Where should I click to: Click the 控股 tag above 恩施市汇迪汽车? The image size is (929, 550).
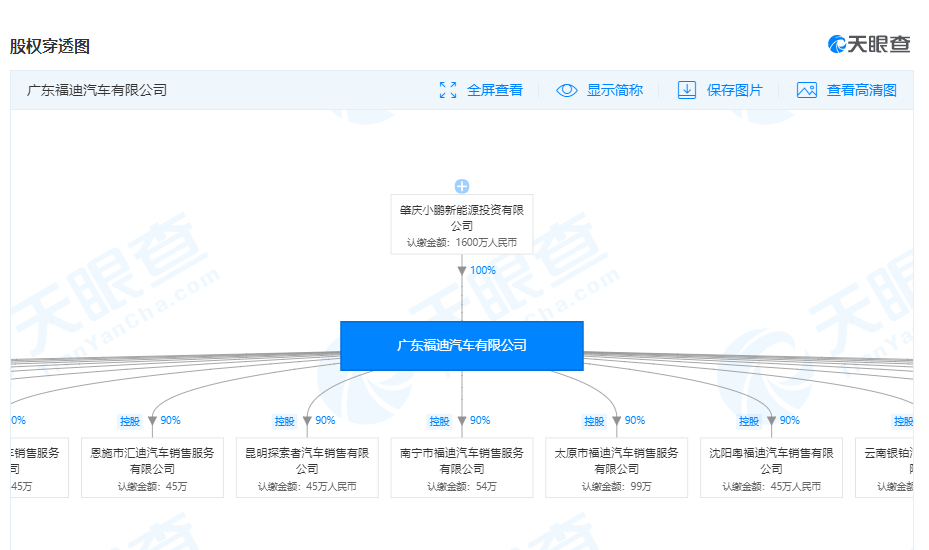(x=130, y=421)
